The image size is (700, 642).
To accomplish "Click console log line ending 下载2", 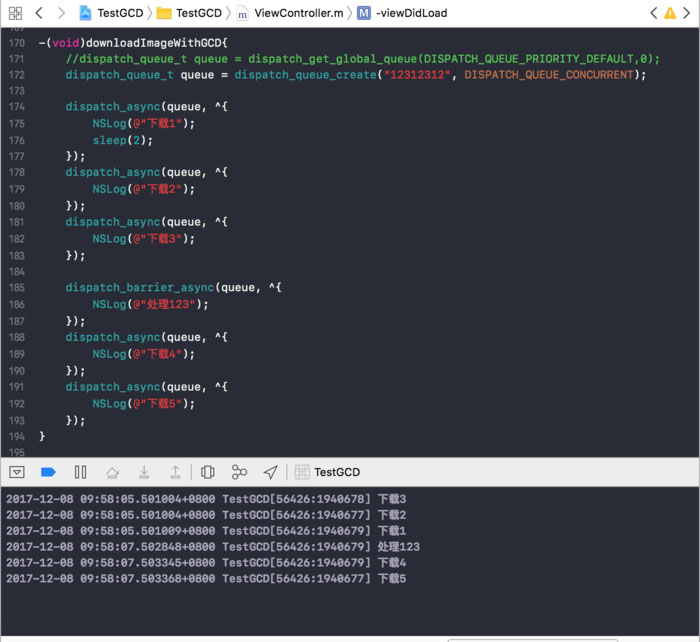I will pos(206,515).
